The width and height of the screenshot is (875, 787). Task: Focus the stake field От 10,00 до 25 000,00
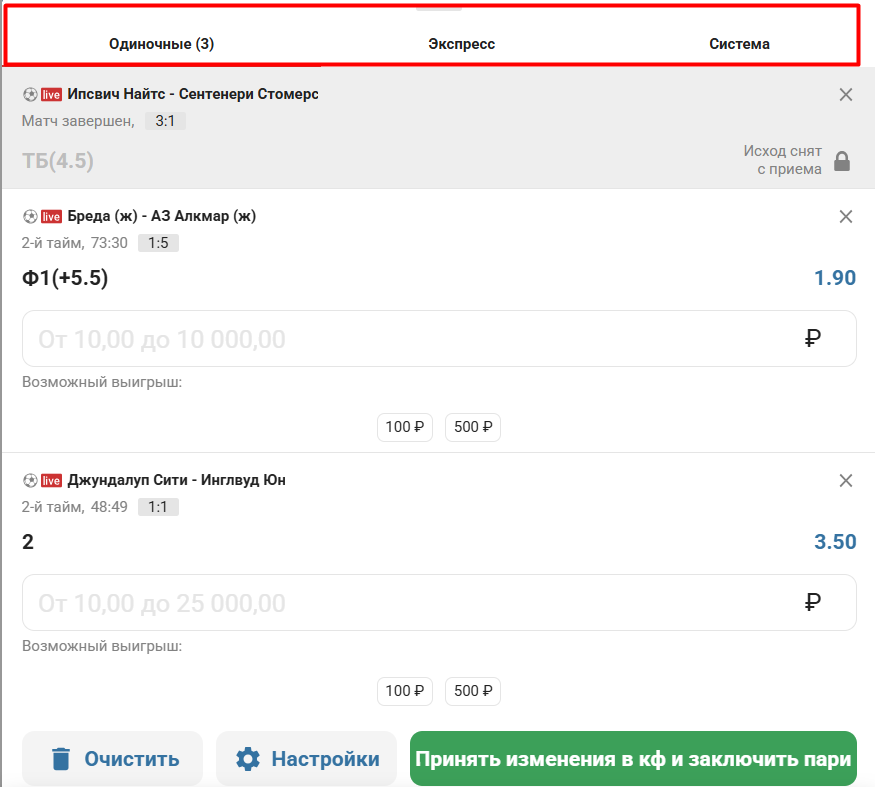tap(439, 602)
